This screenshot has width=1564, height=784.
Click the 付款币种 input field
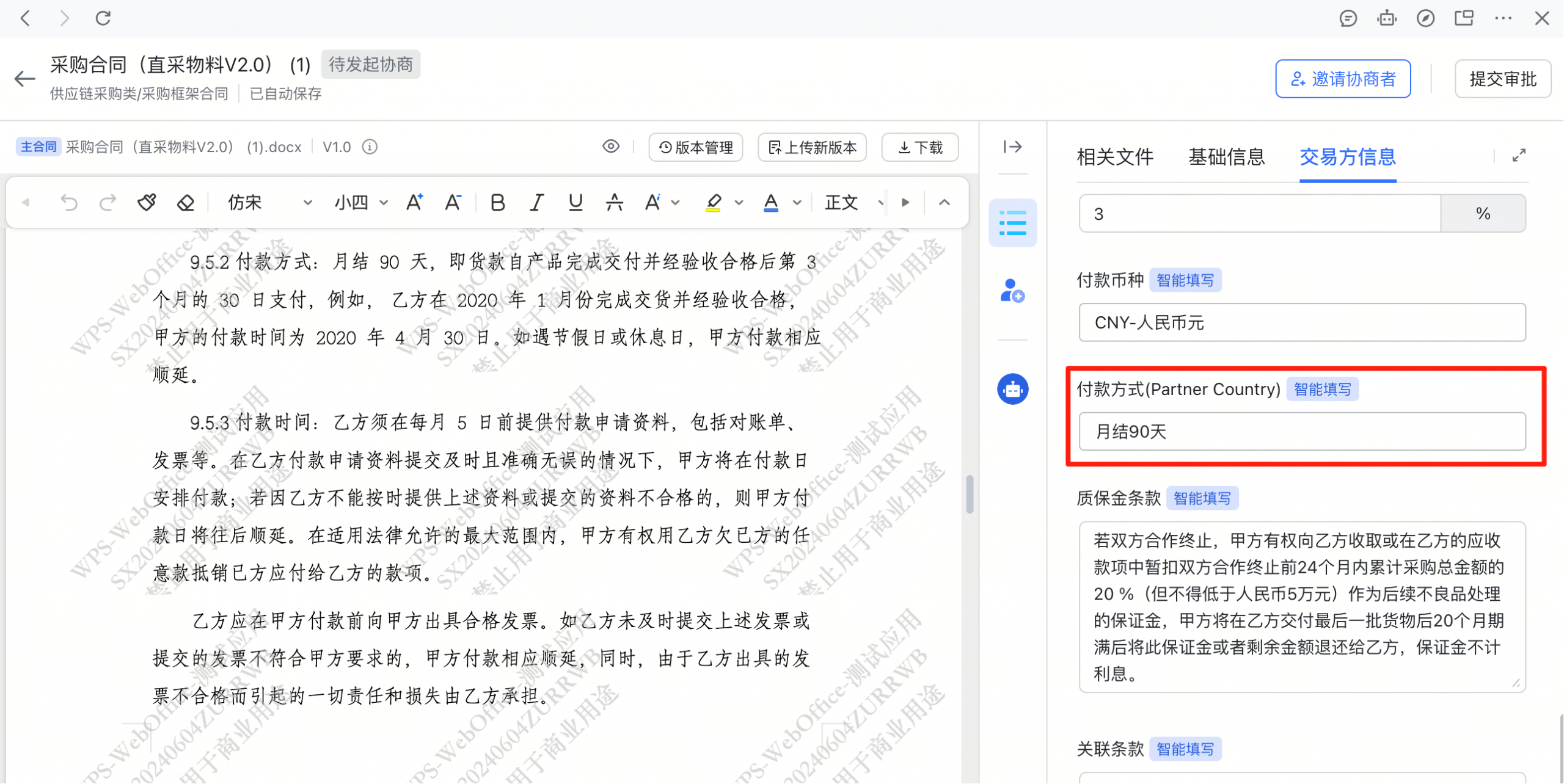1302,322
